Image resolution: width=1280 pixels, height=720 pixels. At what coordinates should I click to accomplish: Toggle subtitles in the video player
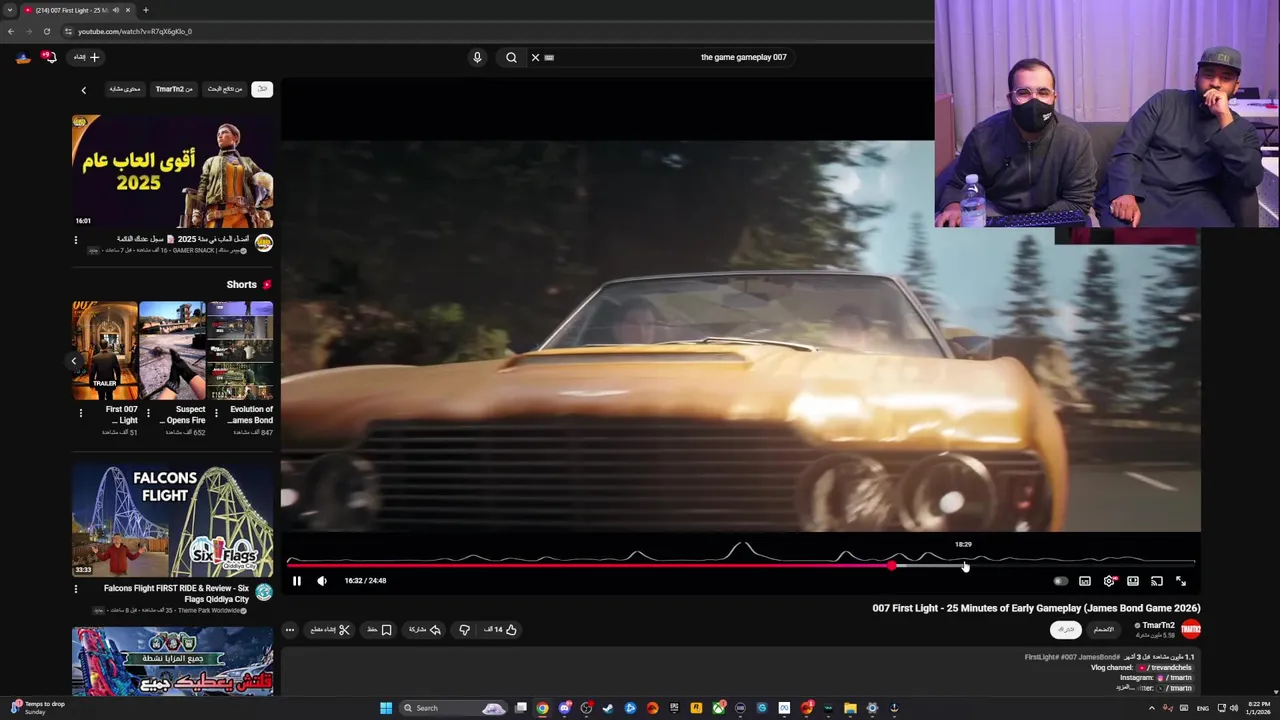[1085, 581]
